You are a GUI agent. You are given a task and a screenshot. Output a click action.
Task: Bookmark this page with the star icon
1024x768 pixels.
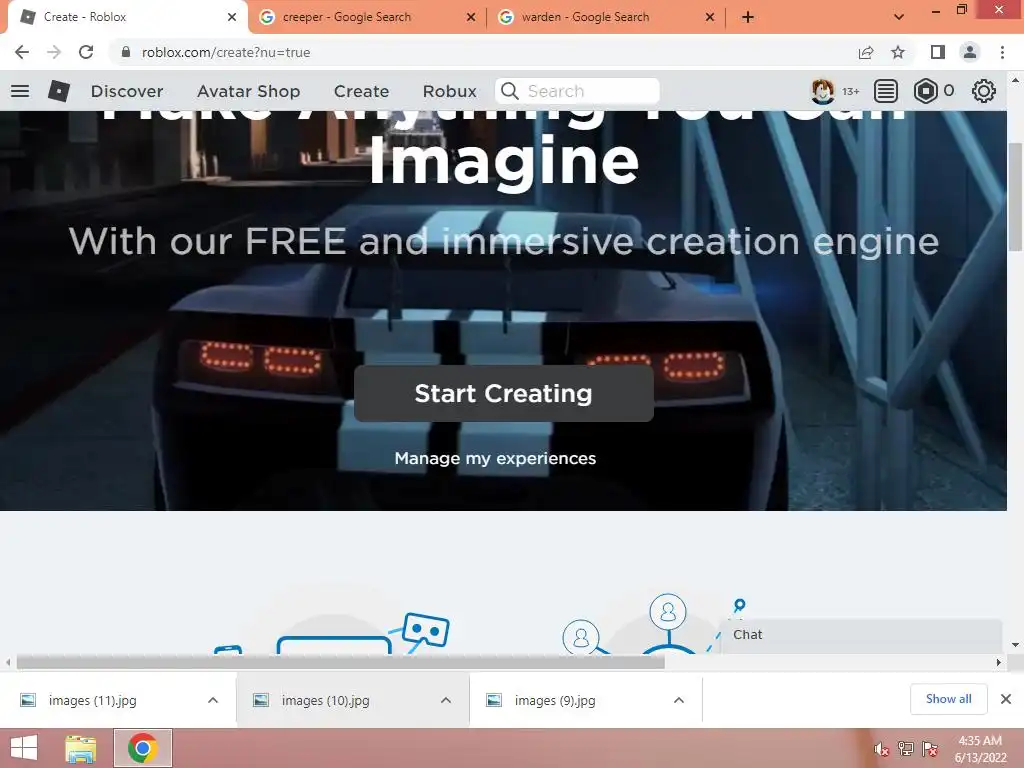tap(899, 52)
